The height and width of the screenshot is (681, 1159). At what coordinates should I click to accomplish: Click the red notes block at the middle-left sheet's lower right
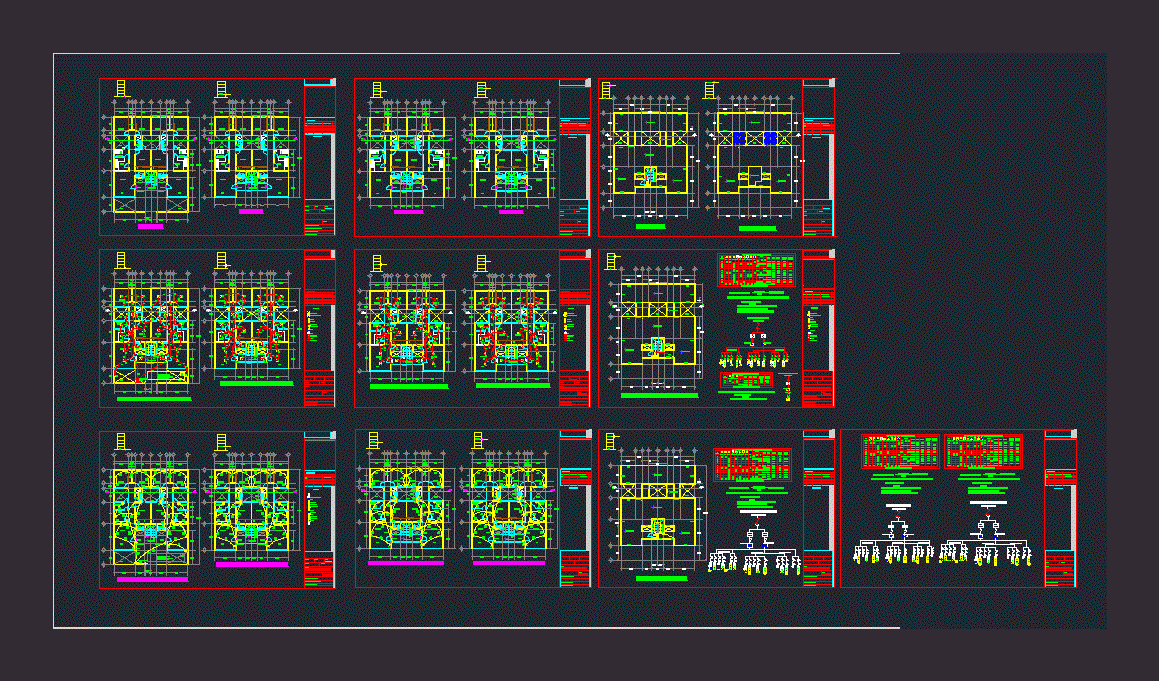319,388
